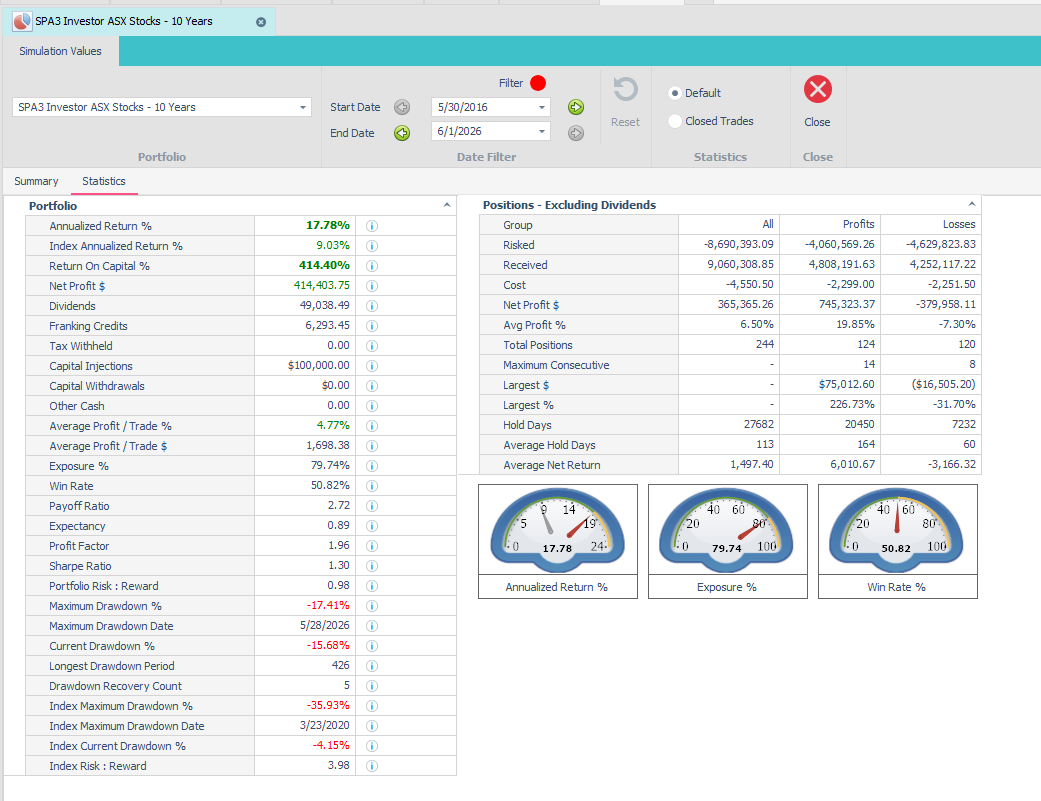This screenshot has height=801, width=1041.
Task: Click the info icon for Index Risk : Reward
Action: pyautogui.click(x=372, y=766)
